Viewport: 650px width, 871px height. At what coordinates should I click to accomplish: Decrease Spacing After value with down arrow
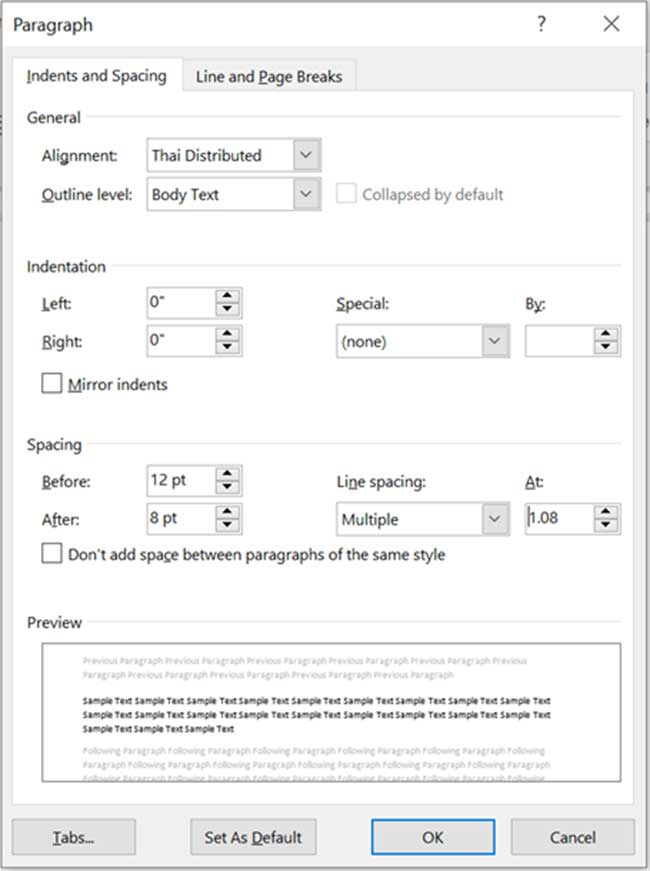tap(229, 525)
